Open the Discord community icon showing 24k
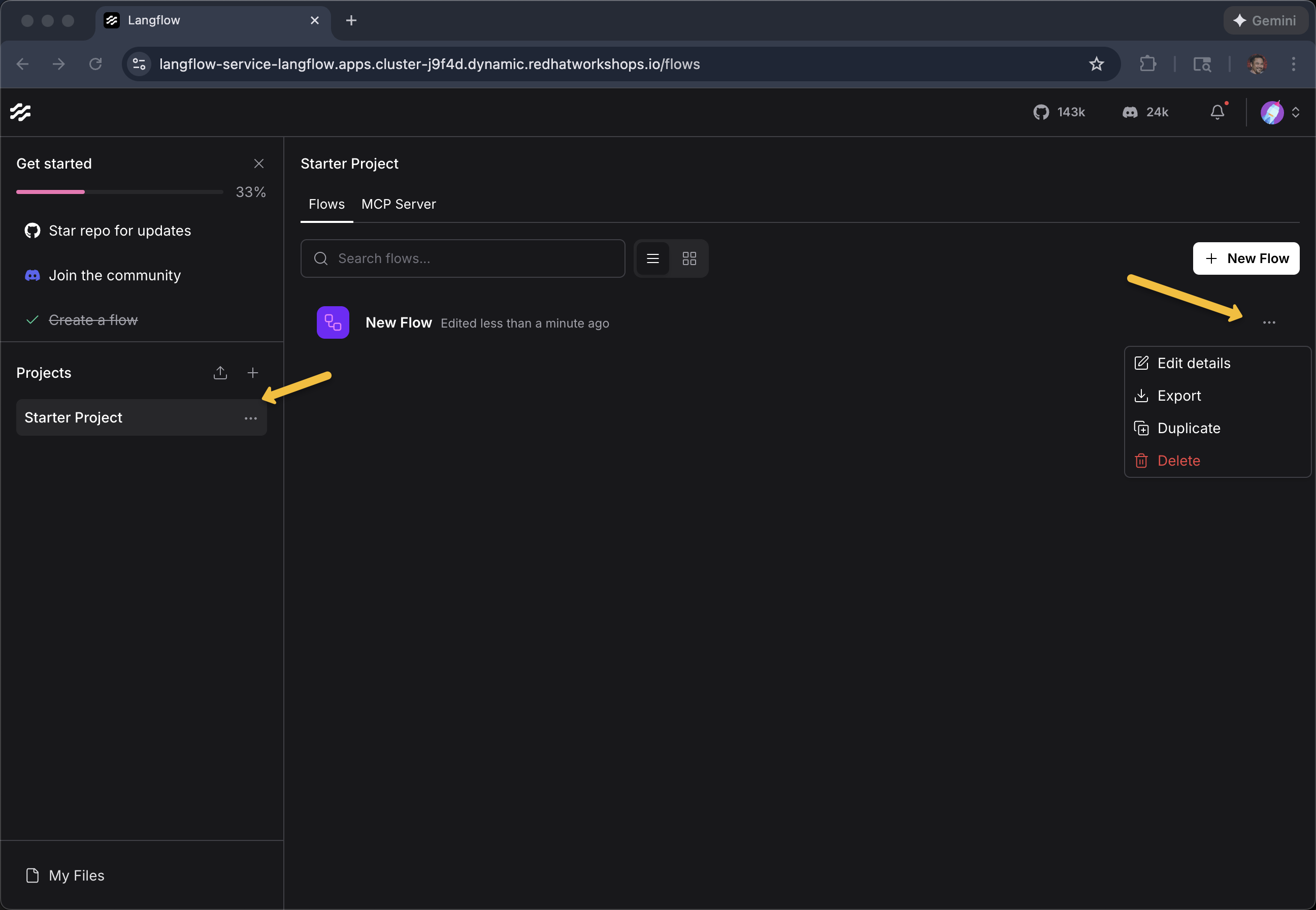 (1130, 112)
